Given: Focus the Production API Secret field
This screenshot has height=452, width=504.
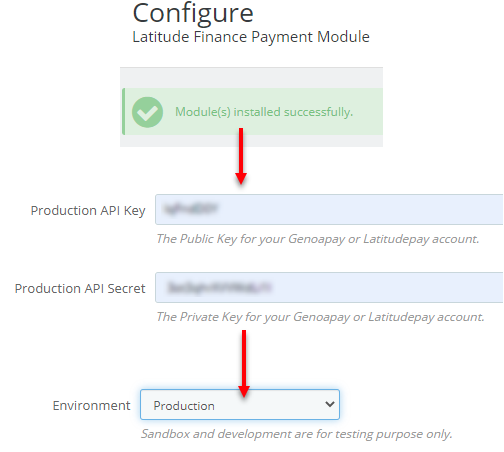Looking at the screenshot, I should click(329, 287).
